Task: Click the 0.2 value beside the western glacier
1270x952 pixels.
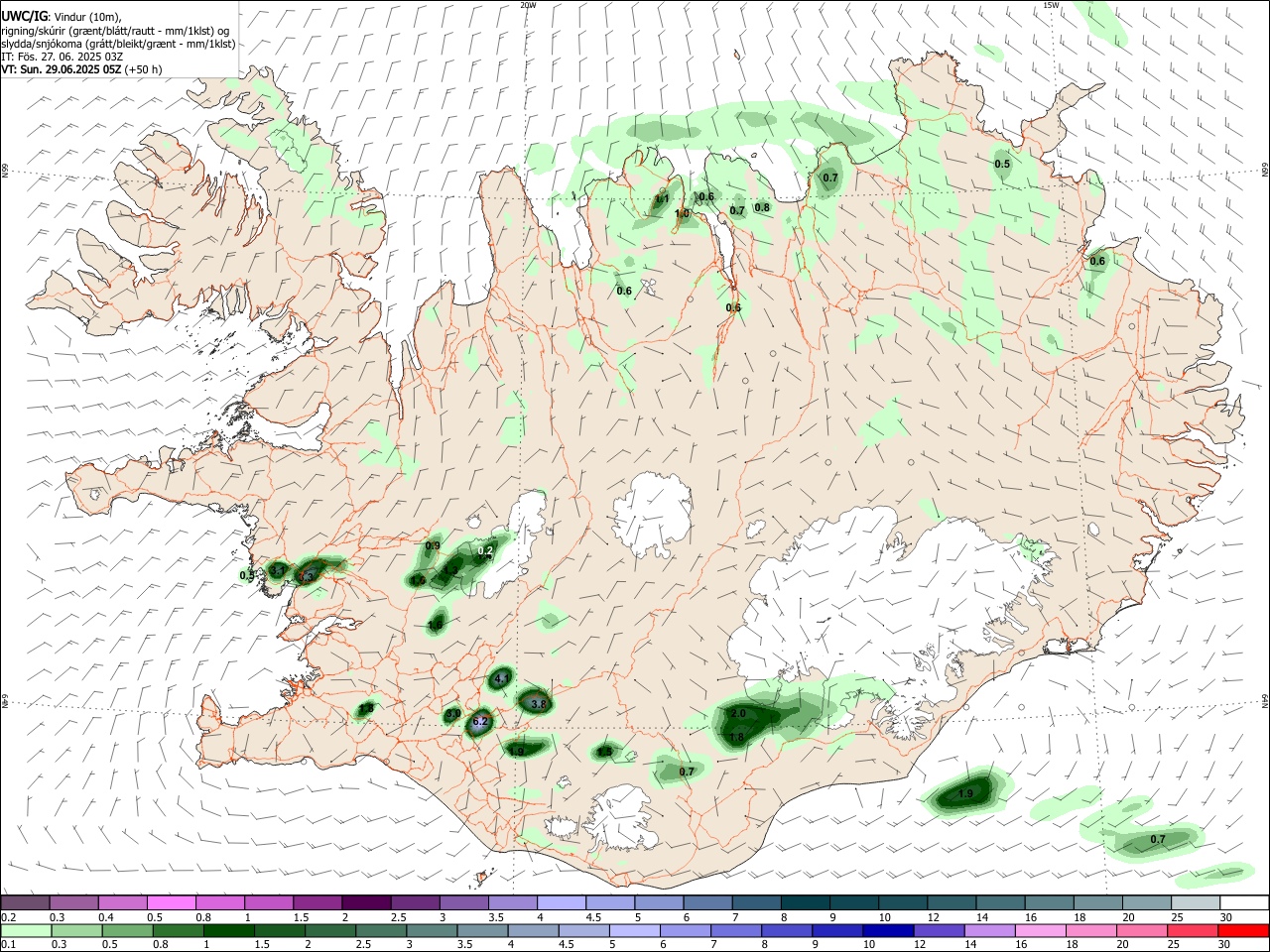Action: pos(485,550)
